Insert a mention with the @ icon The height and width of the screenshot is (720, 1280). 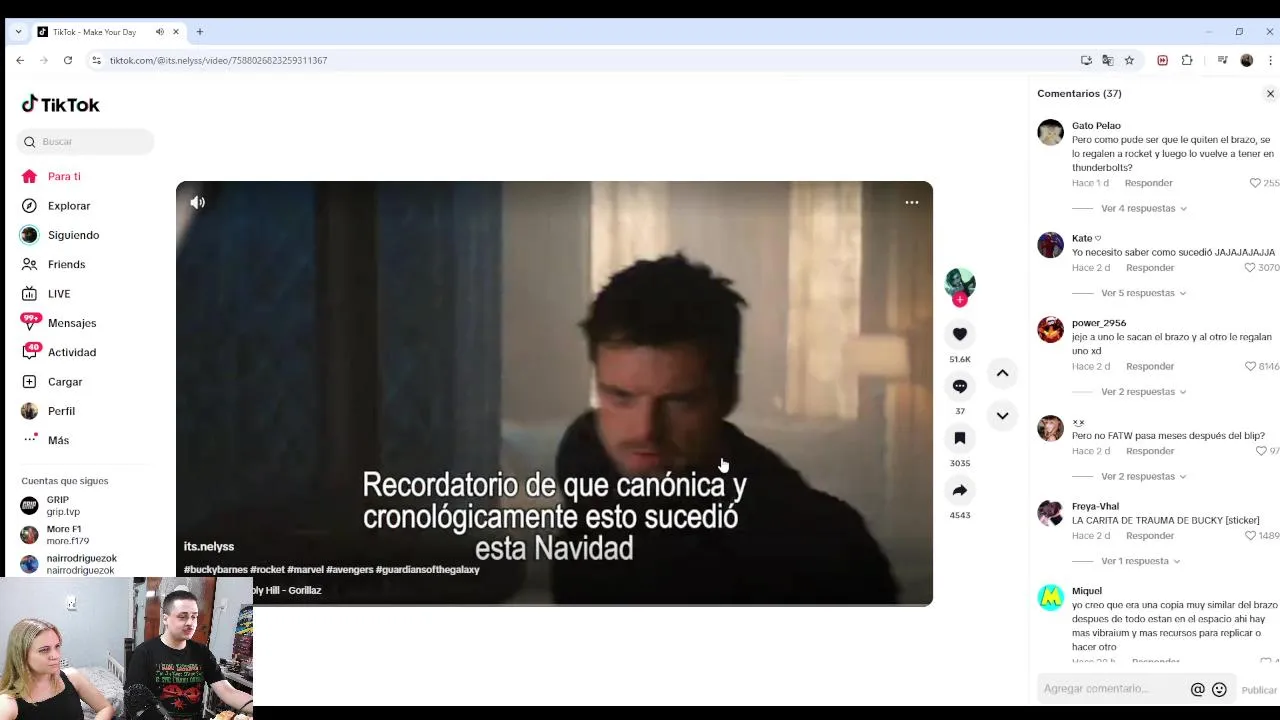[x=1197, y=689]
